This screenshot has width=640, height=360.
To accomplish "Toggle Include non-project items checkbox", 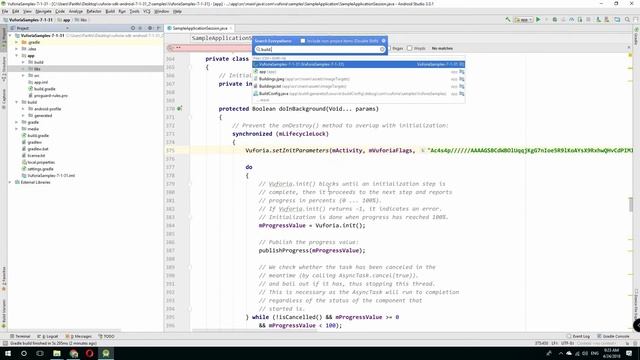I will click(x=303, y=41).
